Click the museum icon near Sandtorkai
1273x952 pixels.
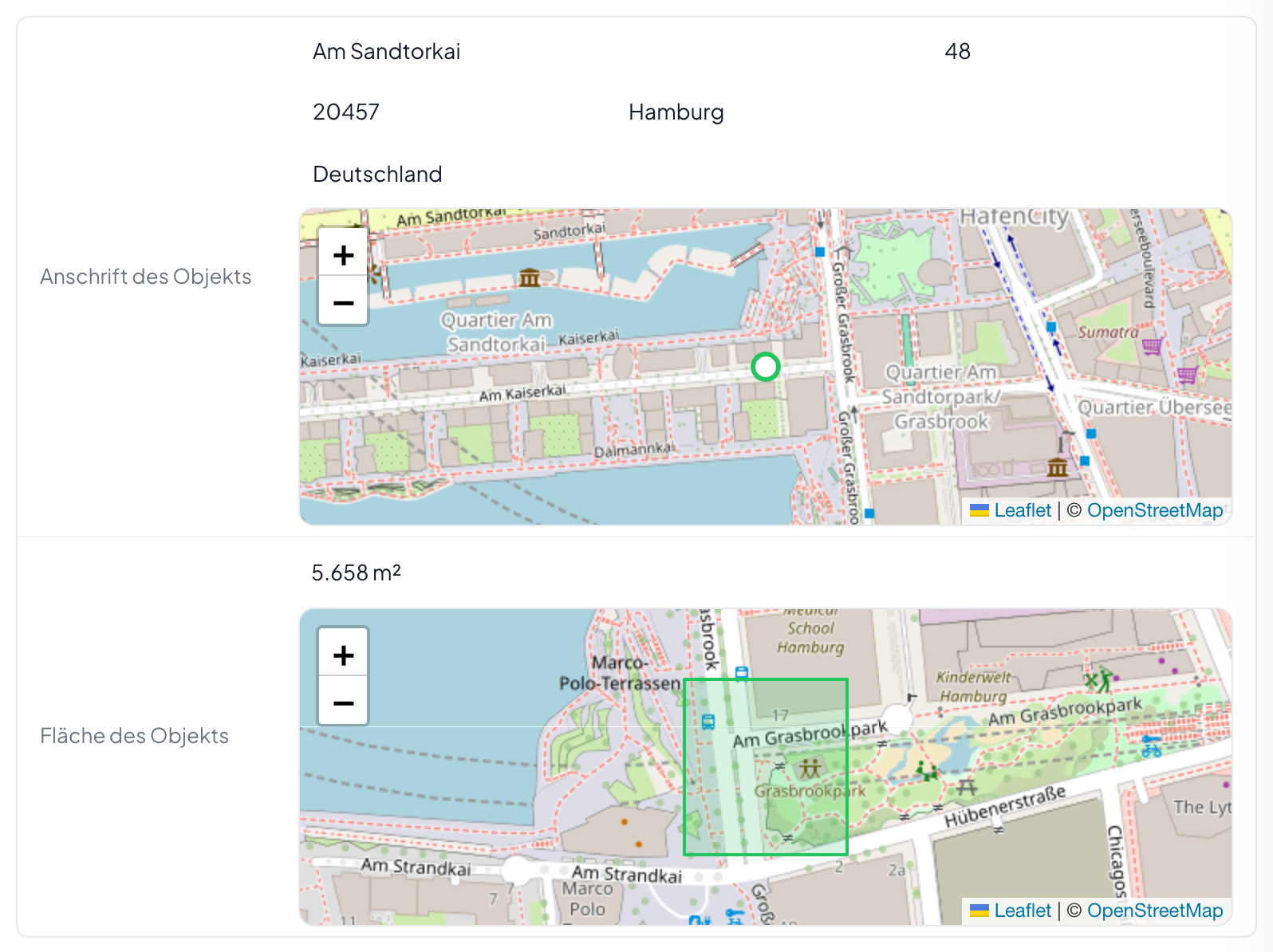coord(530,277)
